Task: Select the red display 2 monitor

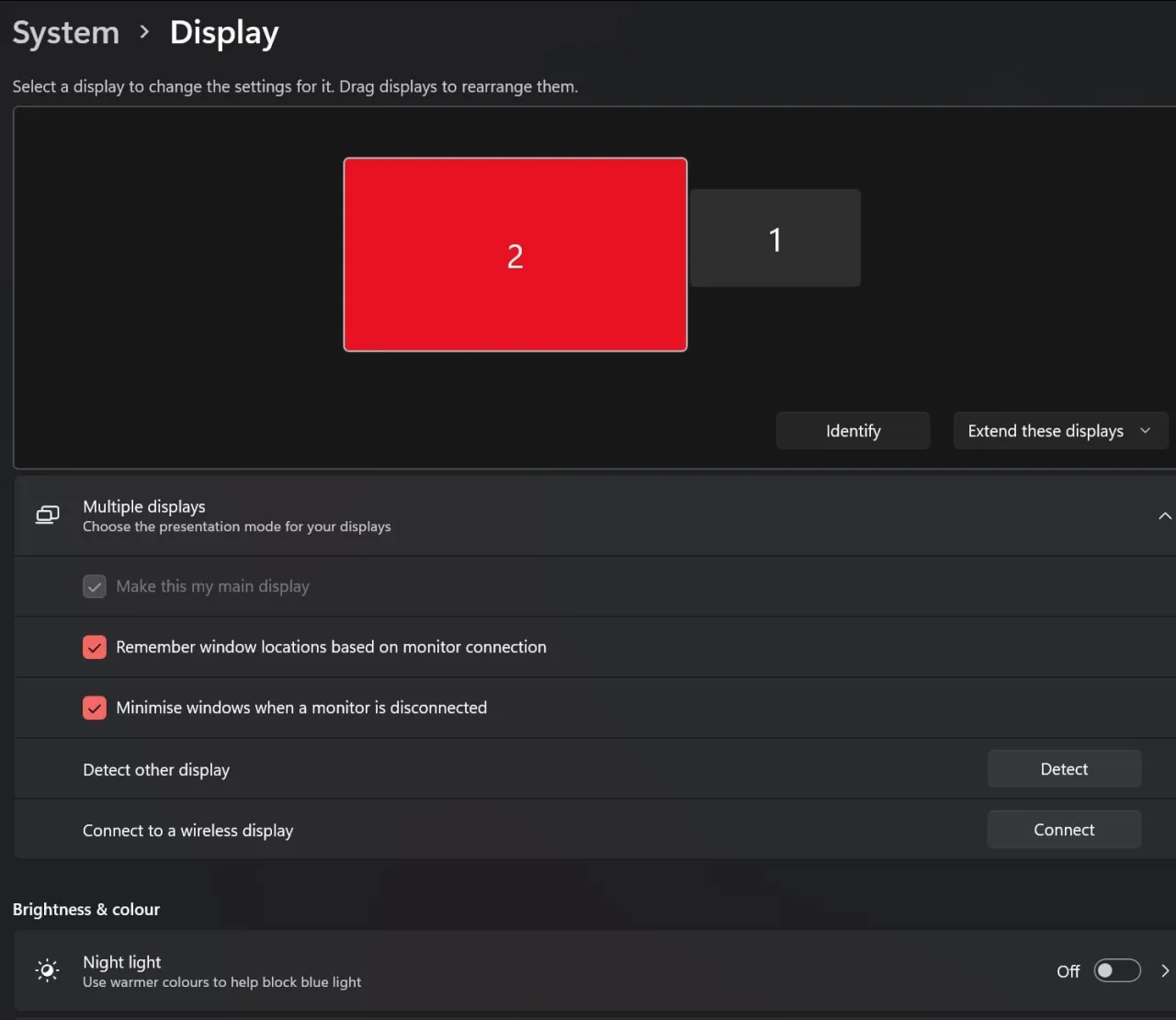Action: coord(514,255)
